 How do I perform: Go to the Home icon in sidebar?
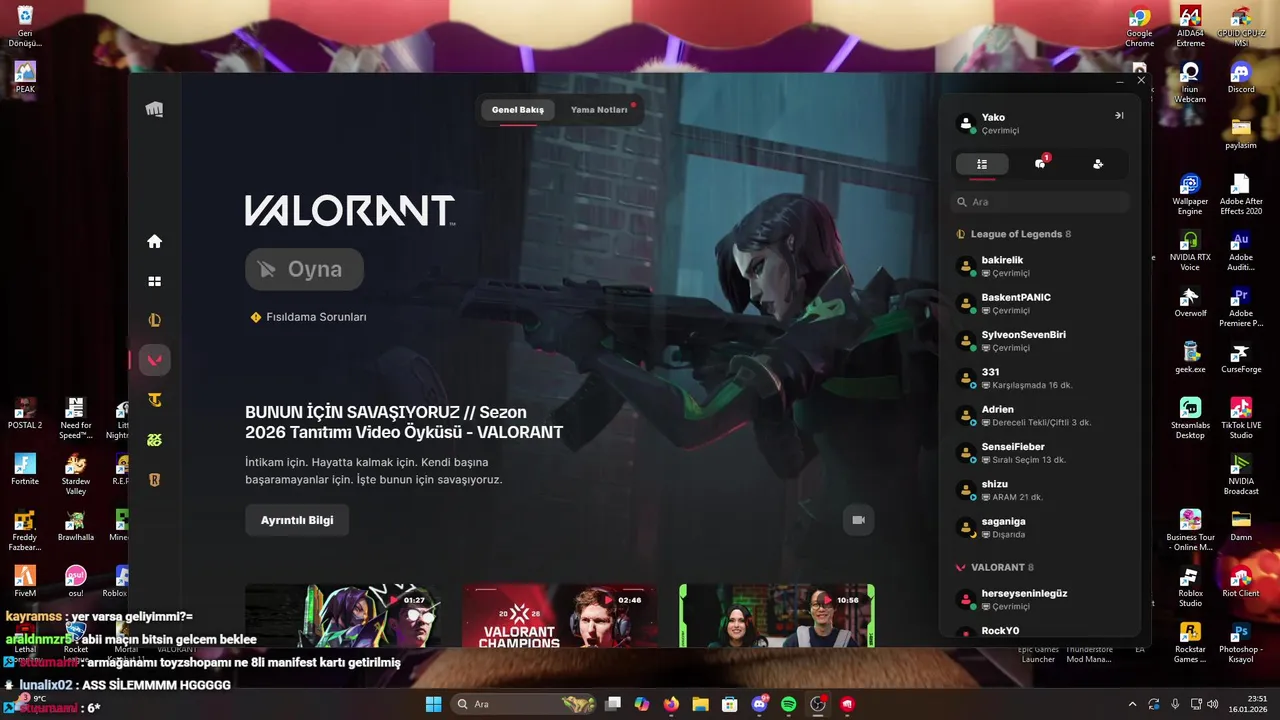tap(154, 241)
